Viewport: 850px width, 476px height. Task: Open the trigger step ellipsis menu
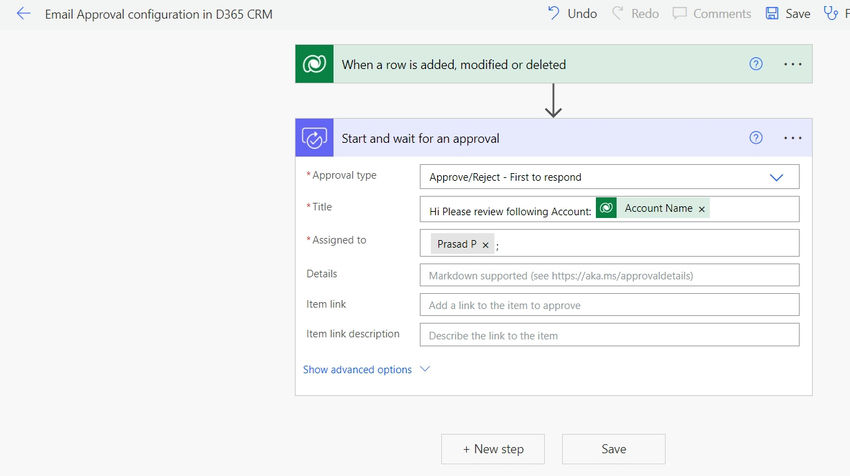(x=793, y=64)
